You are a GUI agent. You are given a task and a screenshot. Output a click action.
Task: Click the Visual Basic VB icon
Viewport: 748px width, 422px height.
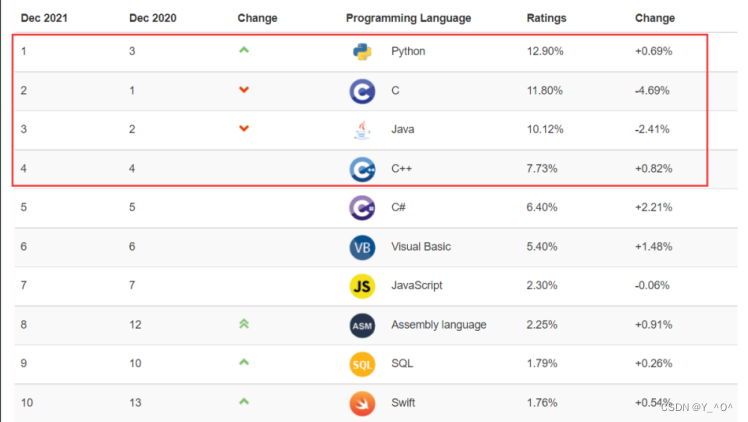click(x=362, y=247)
